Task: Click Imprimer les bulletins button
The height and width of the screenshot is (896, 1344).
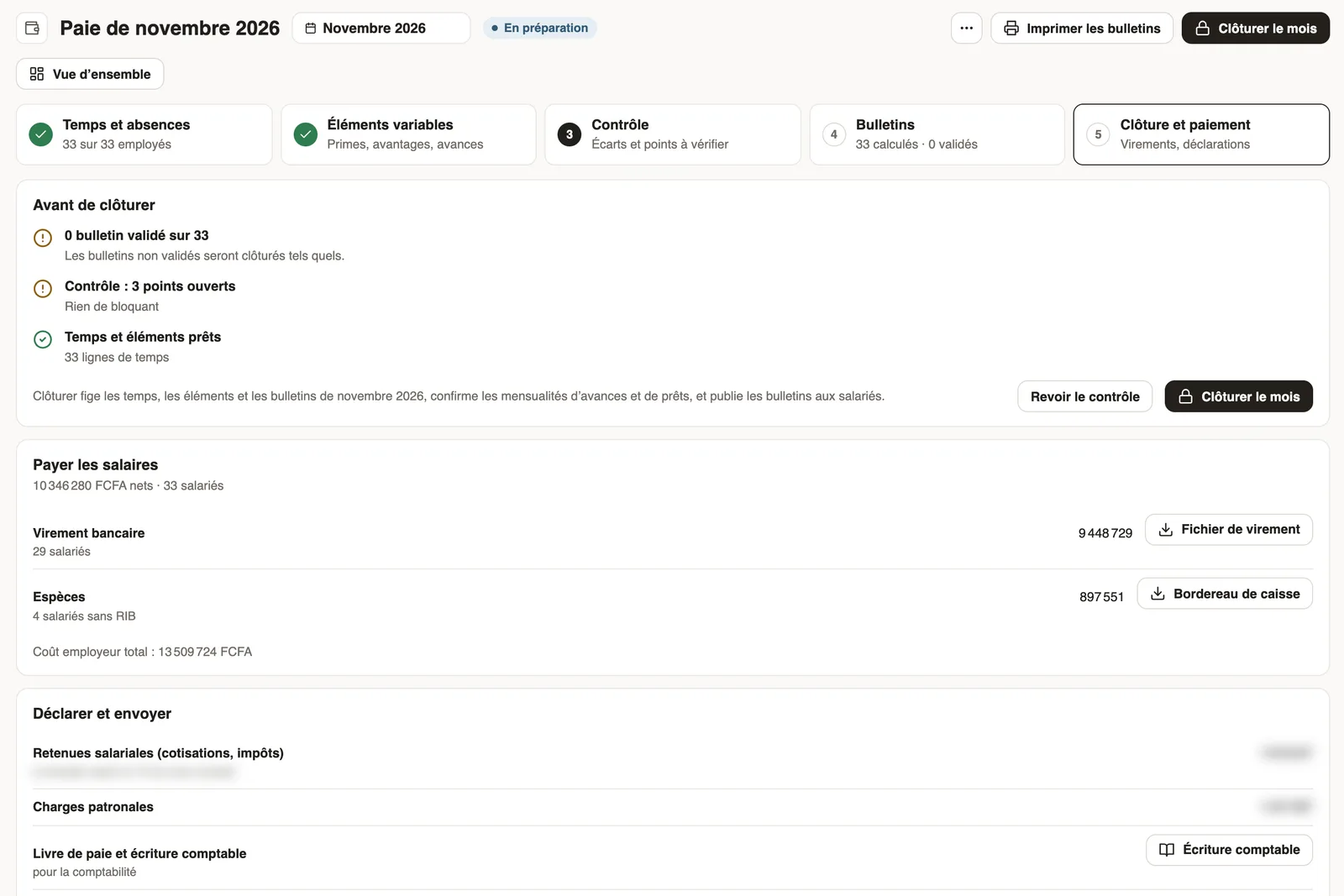Action: click(1082, 29)
